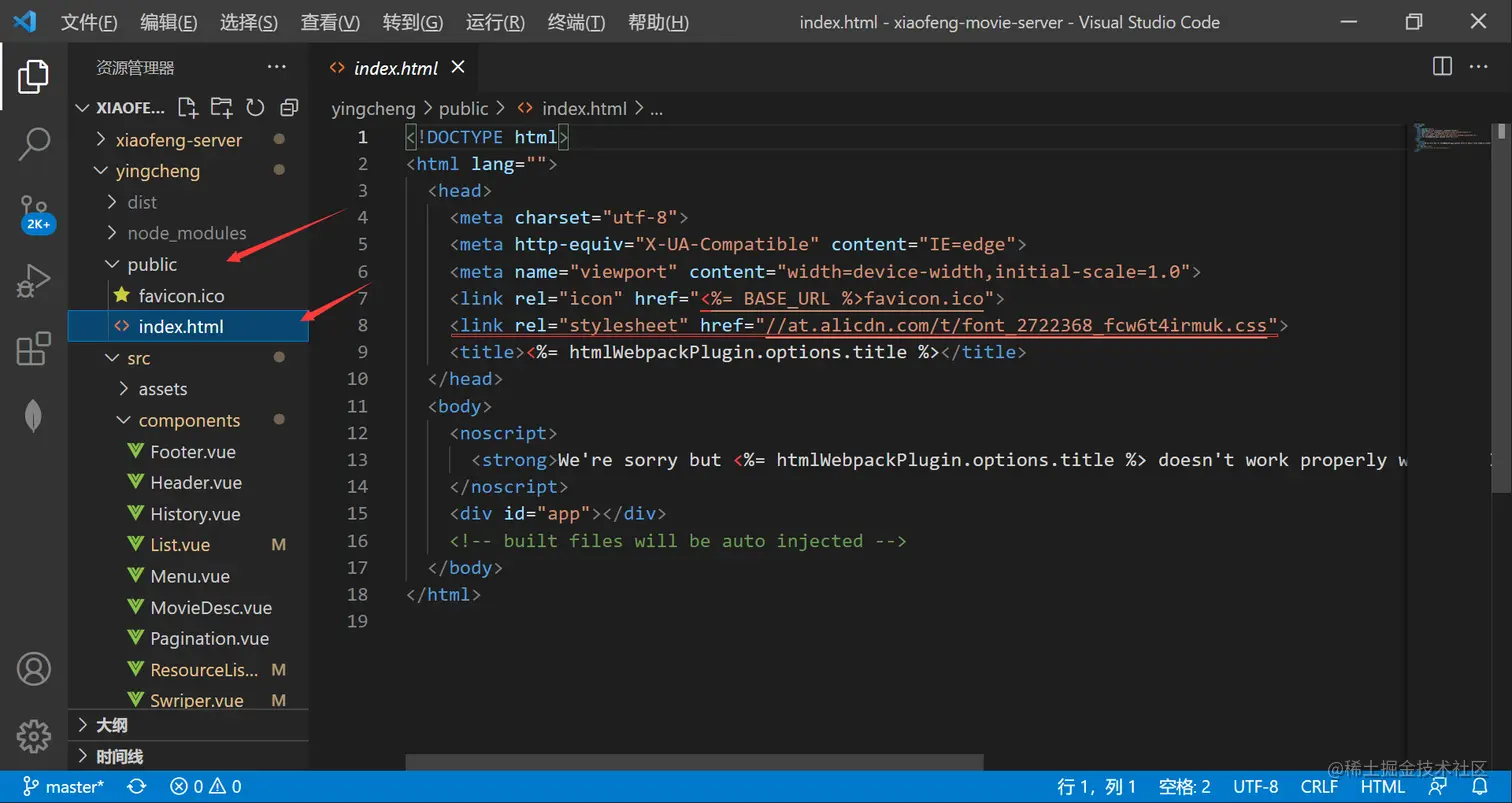
Task: Collapse the src folder
Action: click(x=138, y=358)
